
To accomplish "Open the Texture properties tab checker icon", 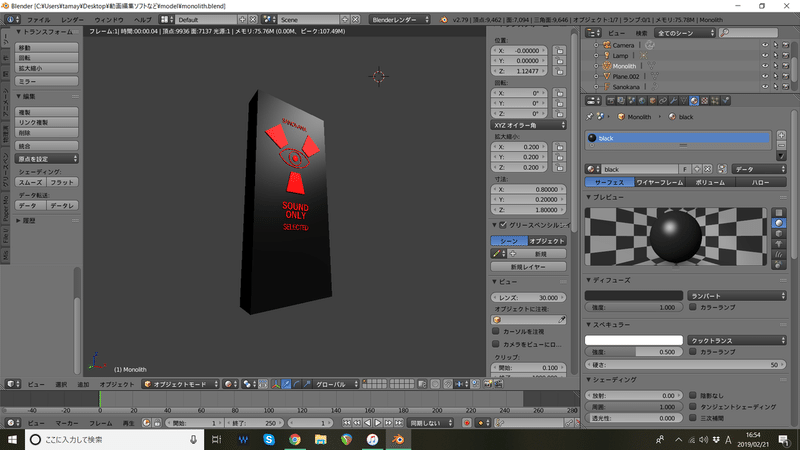I will 705,101.
